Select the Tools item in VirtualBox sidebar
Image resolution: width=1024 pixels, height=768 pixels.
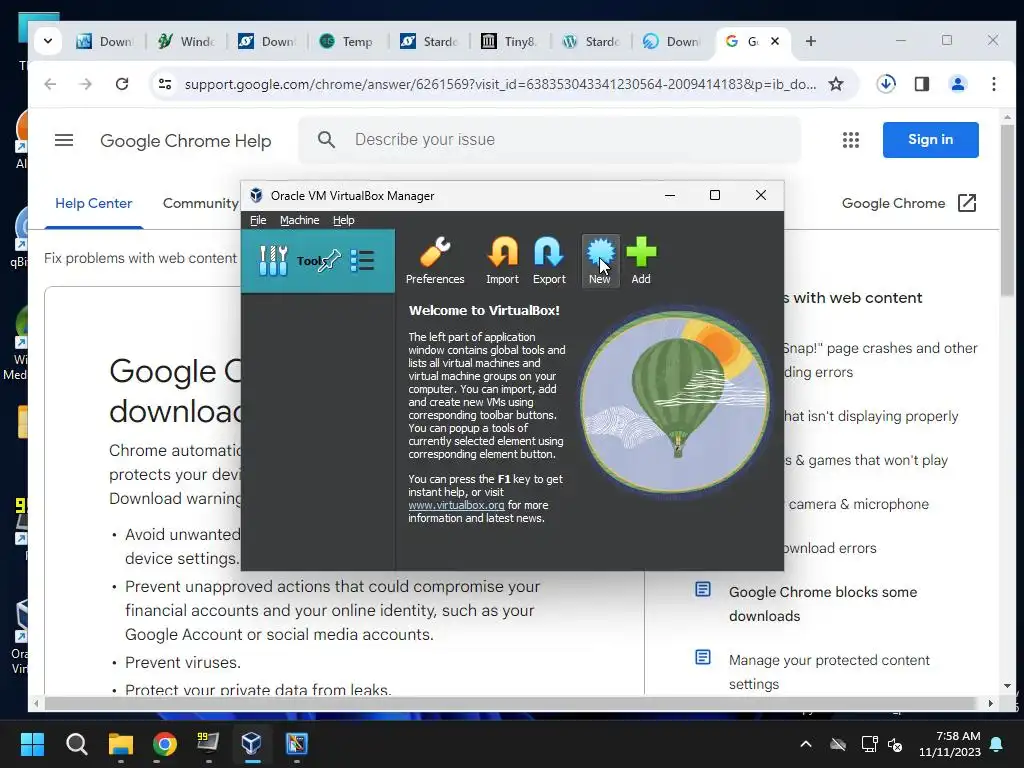[318, 261]
